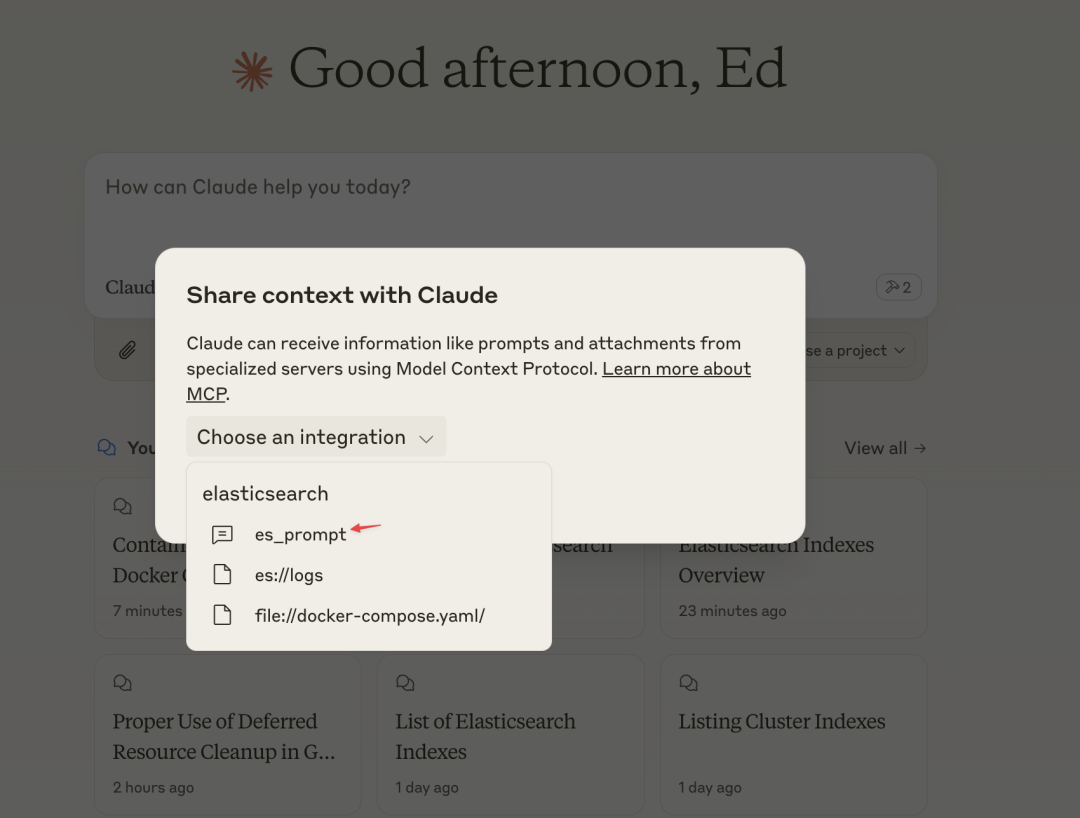The height and width of the screenshot is (818, 1080).
Task: Open the Choose an integration dropdown
Action: coord(316,437)
